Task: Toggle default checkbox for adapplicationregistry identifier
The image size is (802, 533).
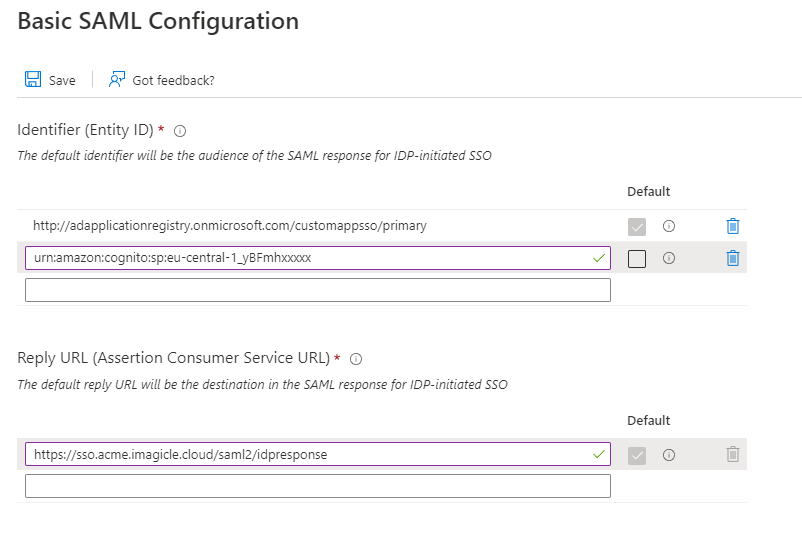Action: (637, 227)
